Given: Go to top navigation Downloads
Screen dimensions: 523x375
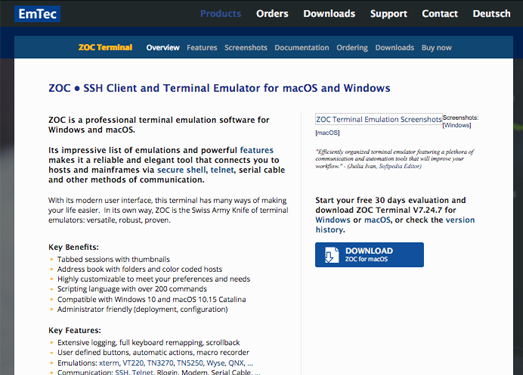Looking at the screenshot, I should 329,14.
